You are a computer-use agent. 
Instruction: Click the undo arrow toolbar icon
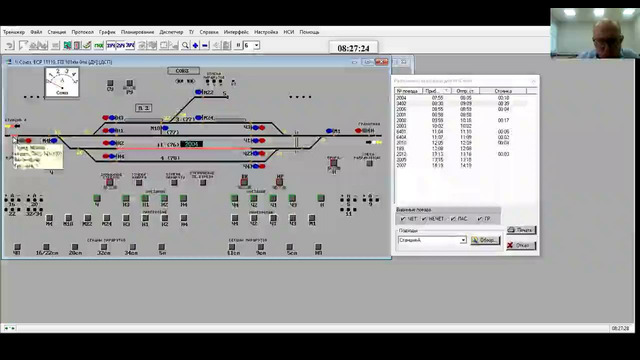tap(10, 45)
